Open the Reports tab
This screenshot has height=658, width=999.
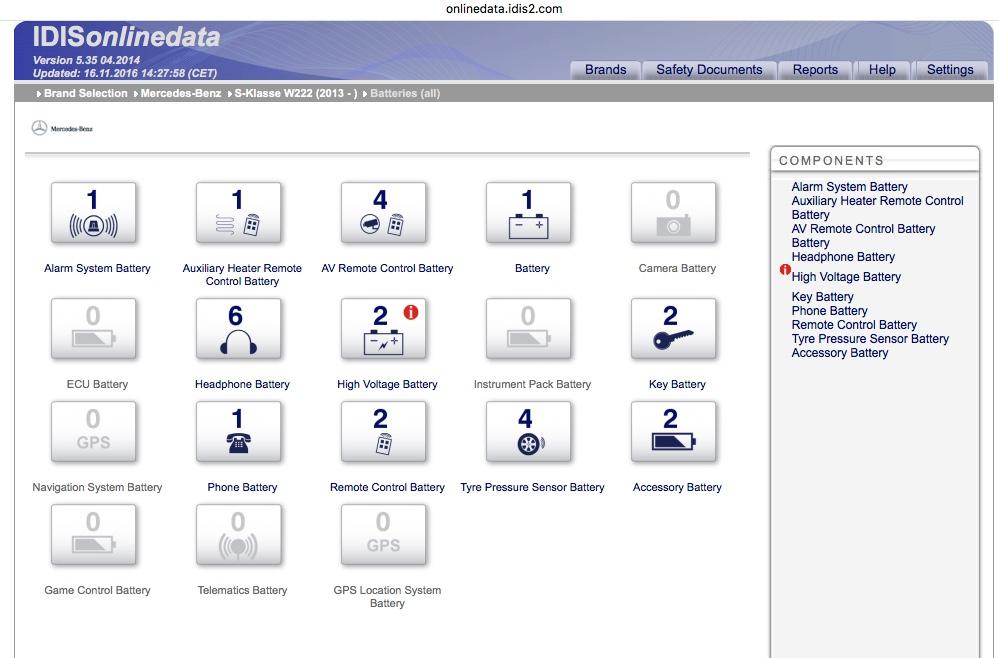coord(815,70)
